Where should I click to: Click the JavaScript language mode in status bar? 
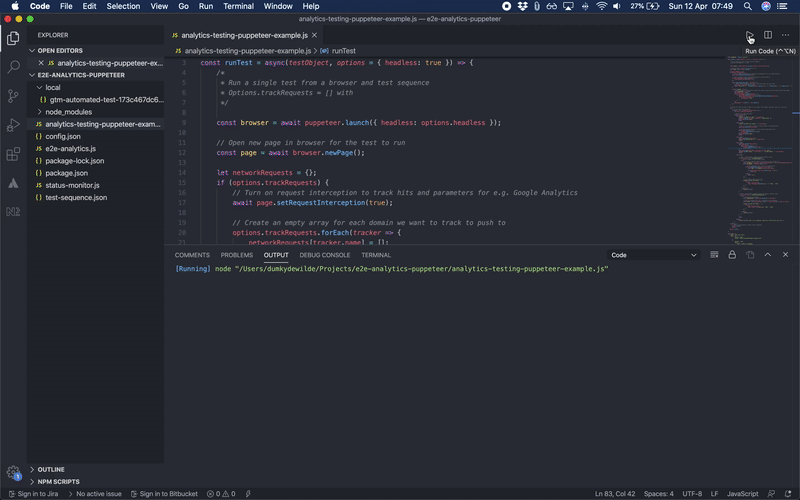click(x=742, y=494)
